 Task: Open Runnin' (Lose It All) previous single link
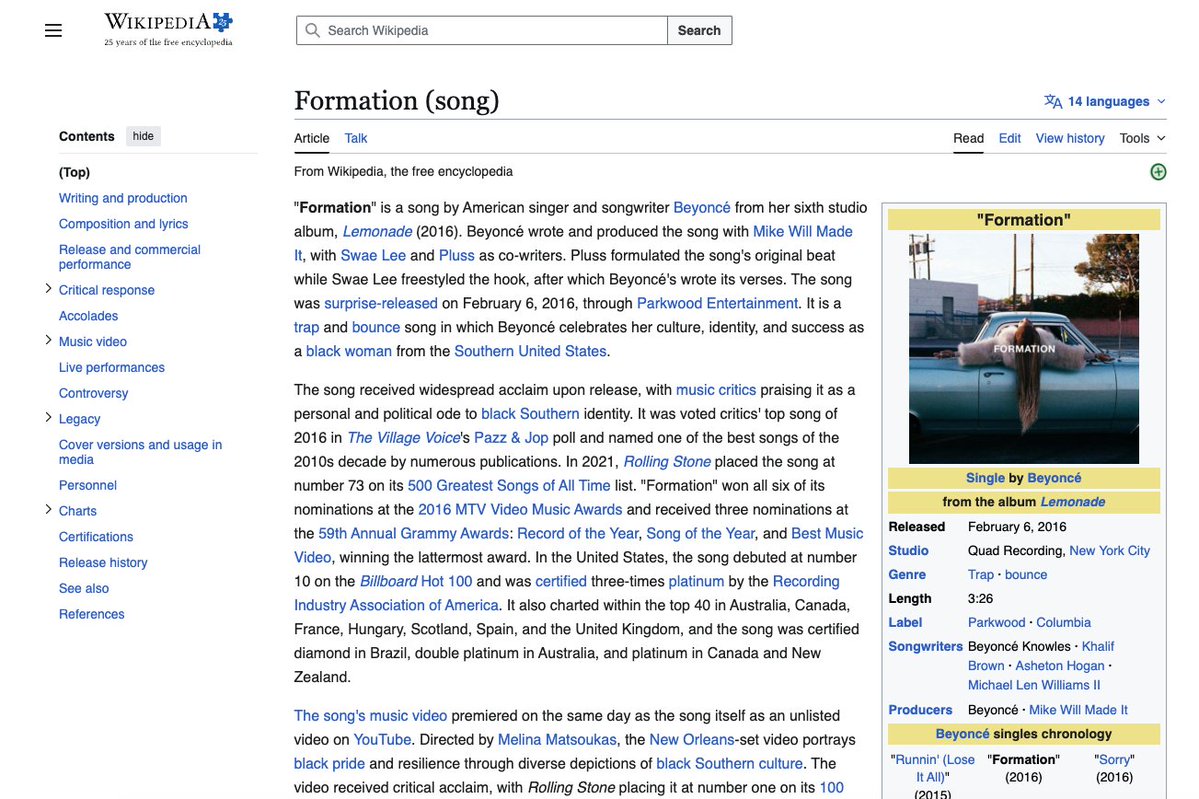tap(933, 768)
